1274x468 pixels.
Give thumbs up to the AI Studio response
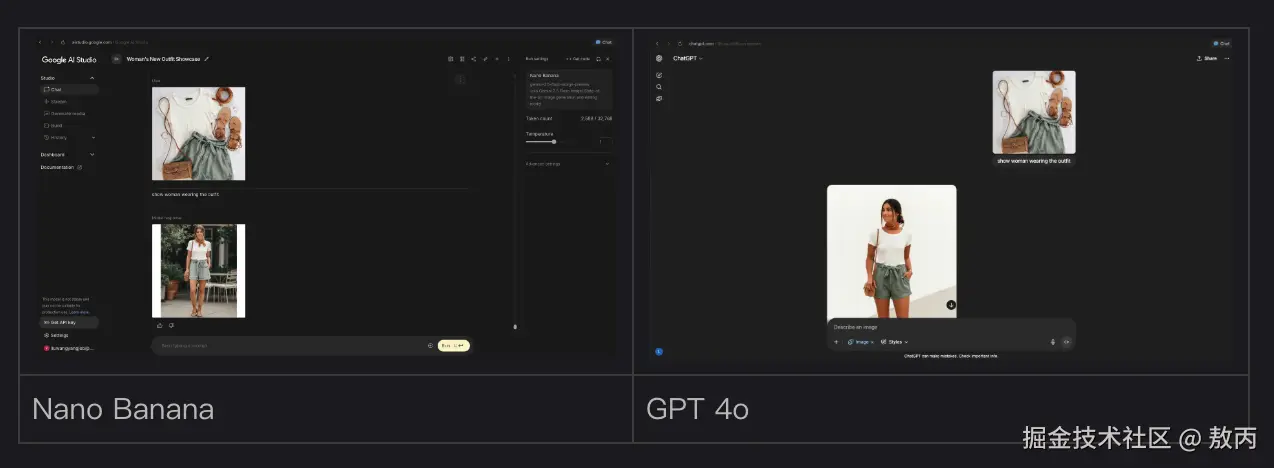[x=160, y=325]
